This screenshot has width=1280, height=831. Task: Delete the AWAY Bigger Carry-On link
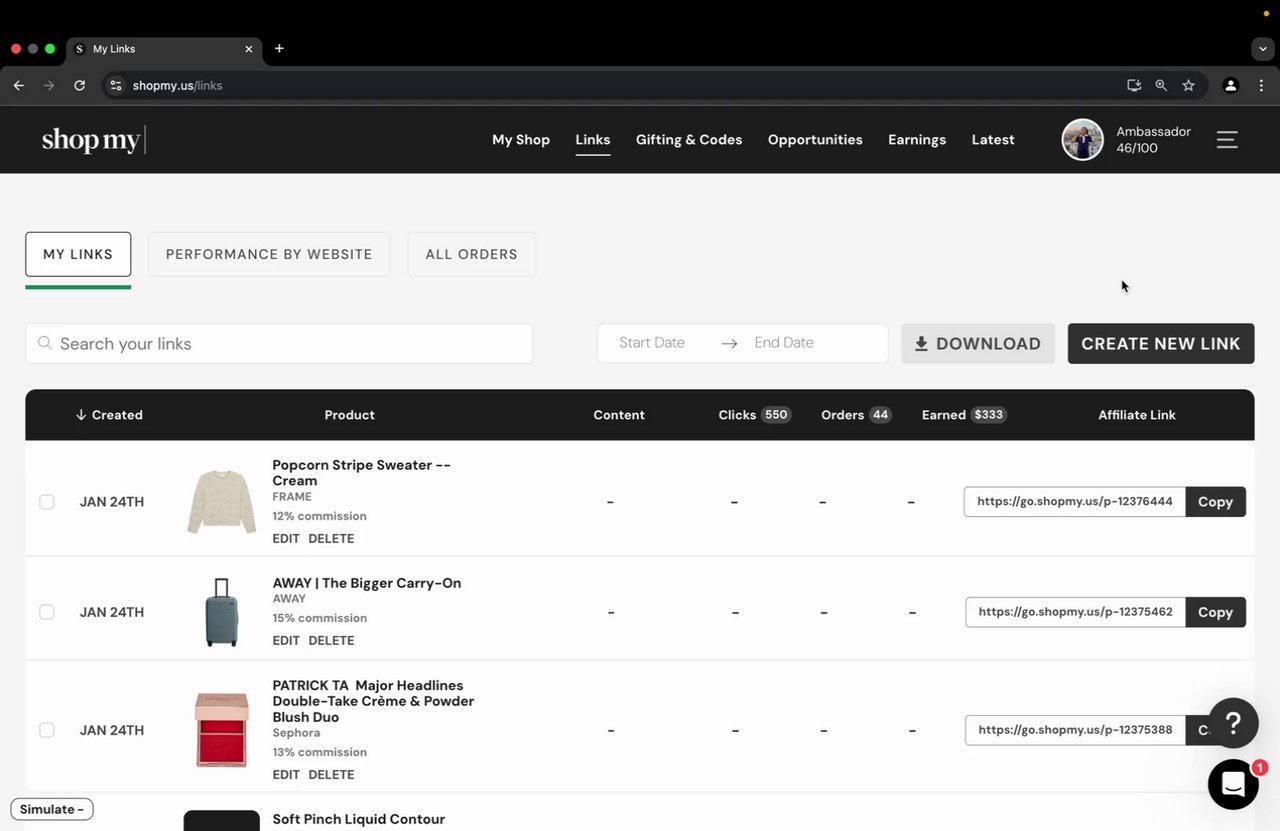point(331,640)
